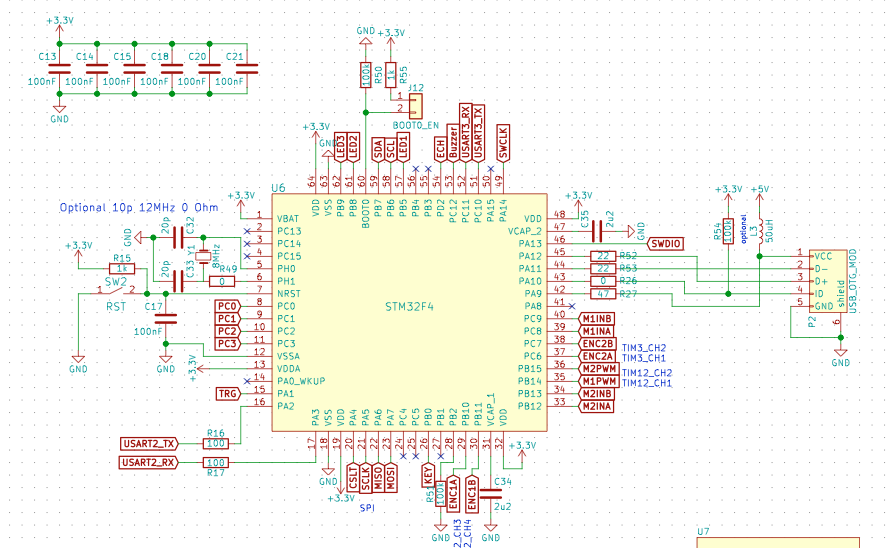Click the Buzzer net label
This screenshot has height=548, width=892.
(453, 143)
